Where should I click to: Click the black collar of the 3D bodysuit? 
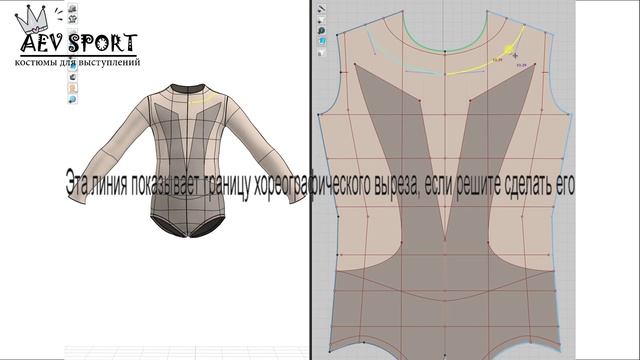[187, 88]
